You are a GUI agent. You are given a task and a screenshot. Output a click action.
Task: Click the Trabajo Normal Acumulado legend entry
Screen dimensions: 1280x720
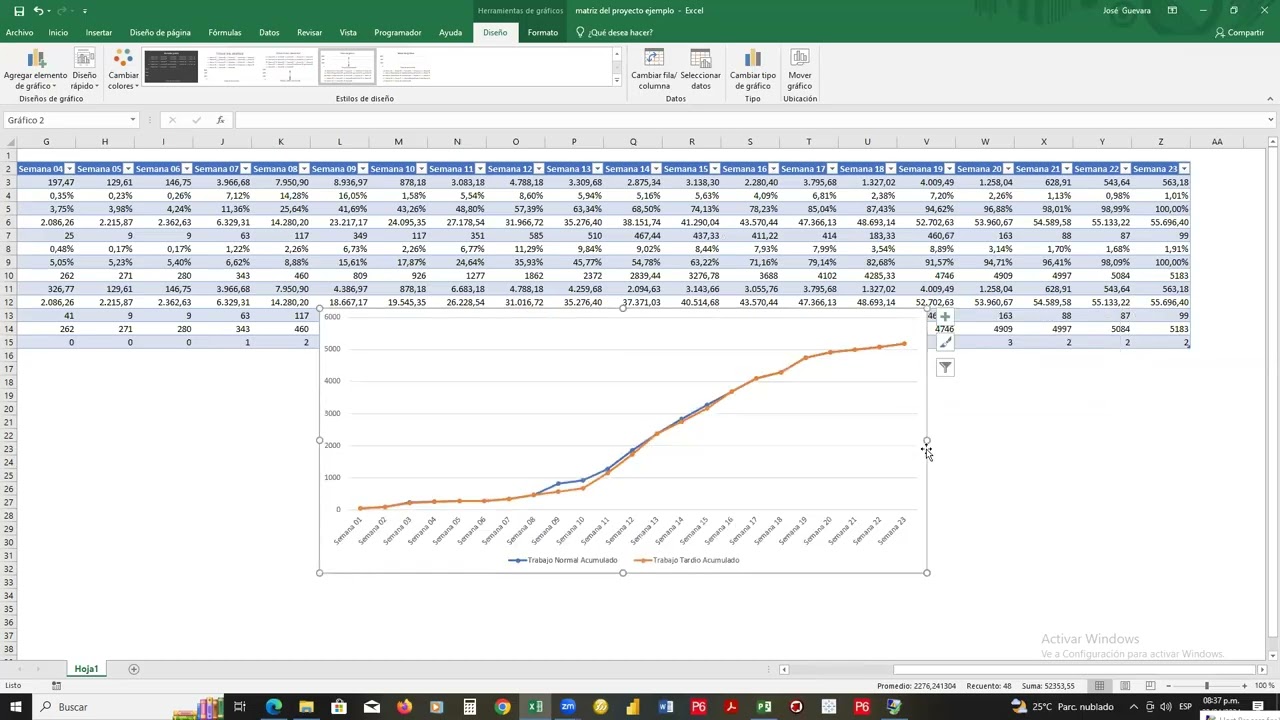(563, 560)
